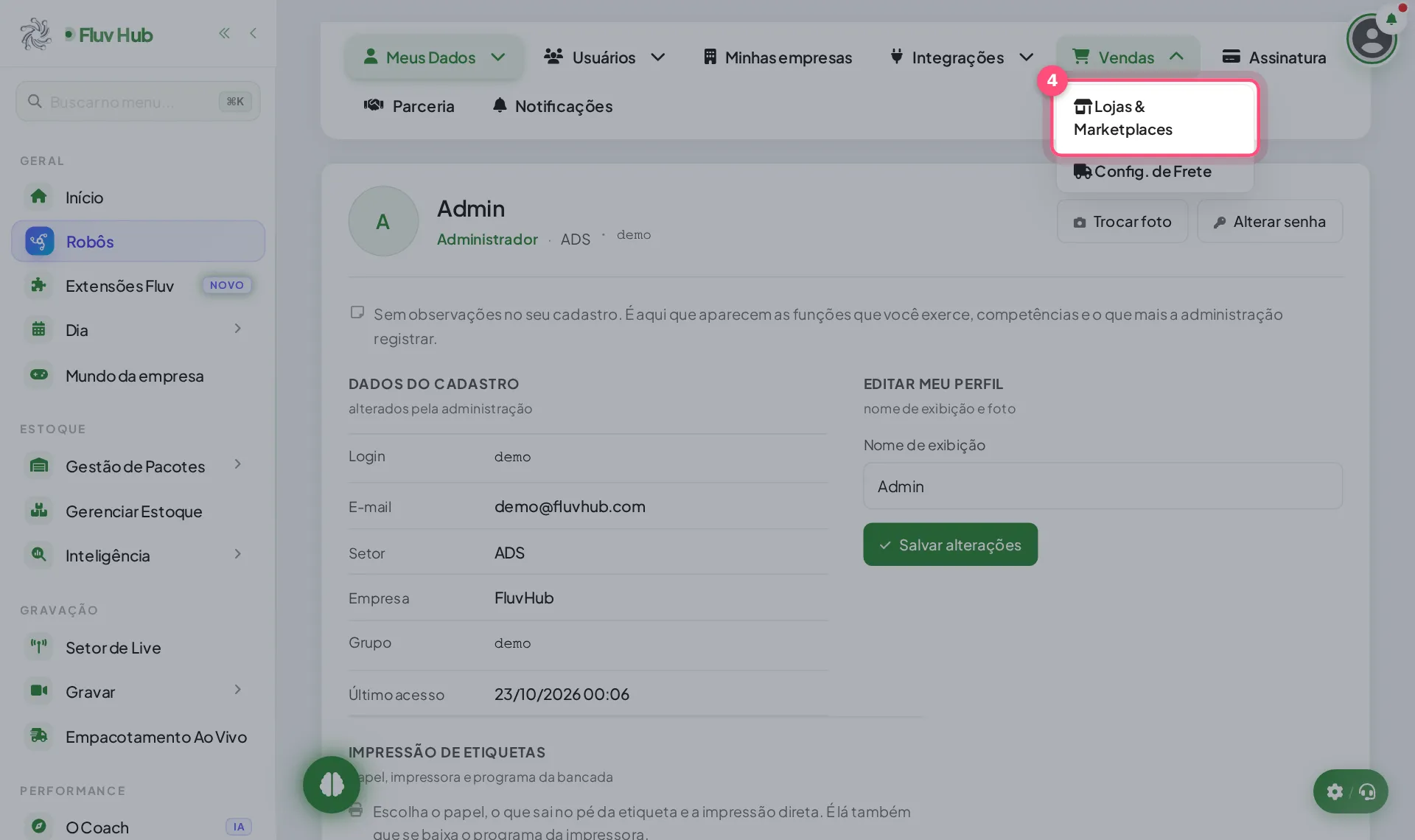Click the Alterar senha button

click(x=1270, y=221)
